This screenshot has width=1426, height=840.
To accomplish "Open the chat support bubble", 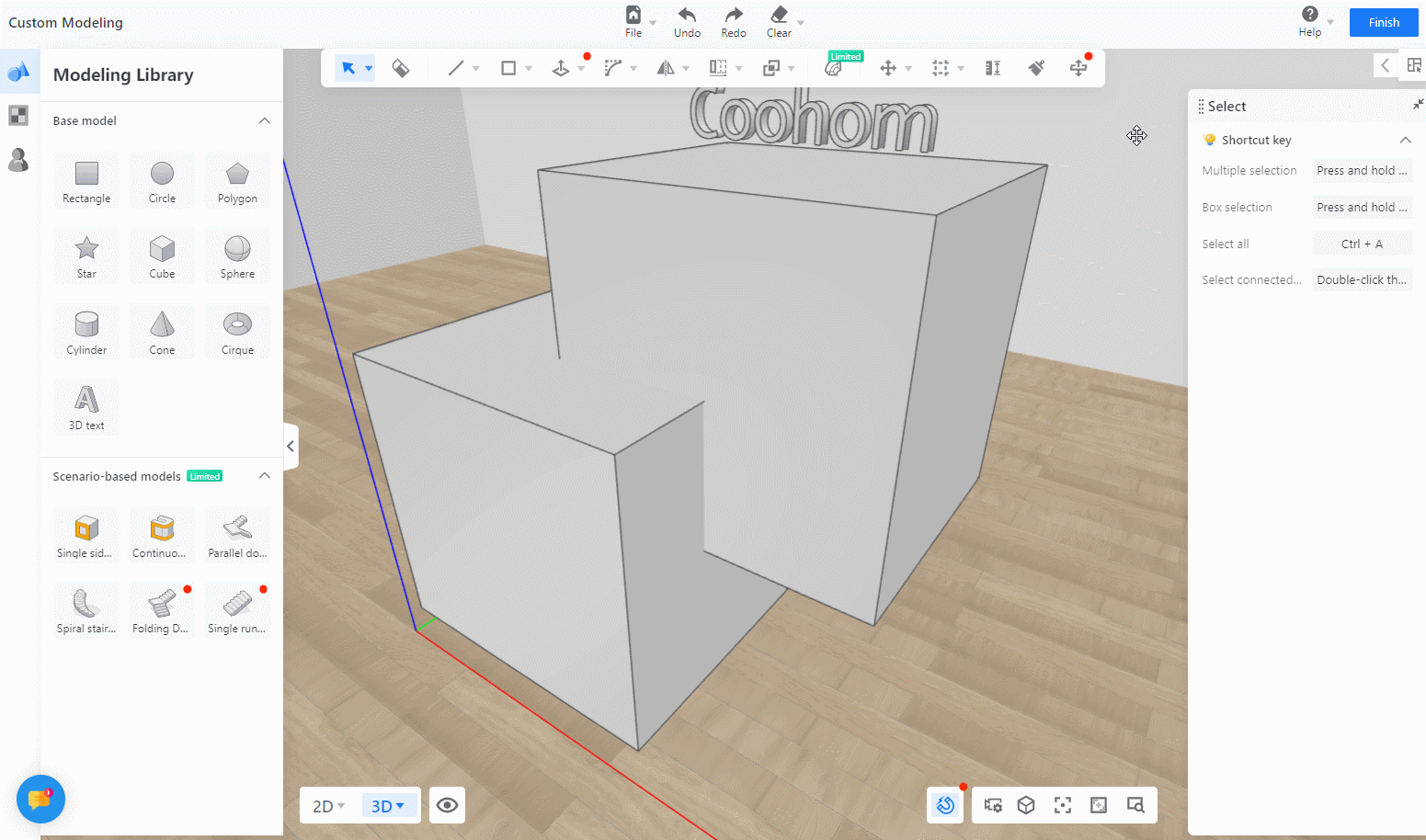I will coord(40,799).
